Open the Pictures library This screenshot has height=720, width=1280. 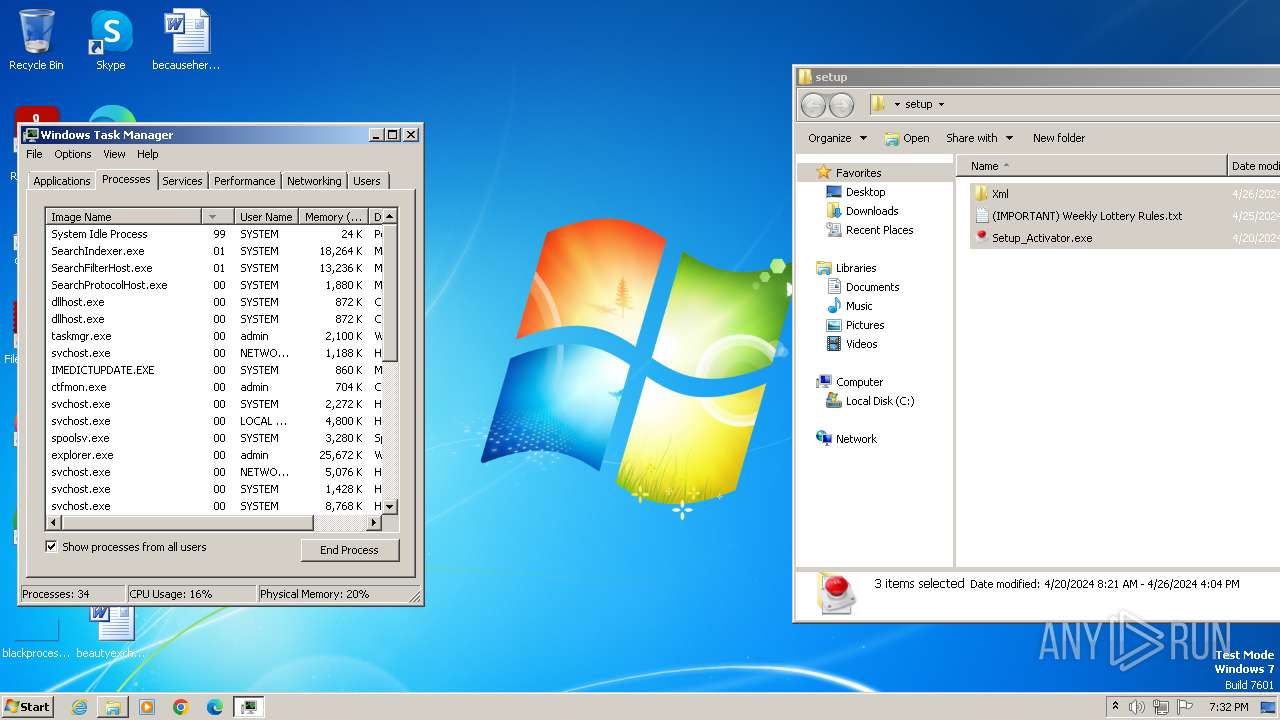[x=865, y=325]
